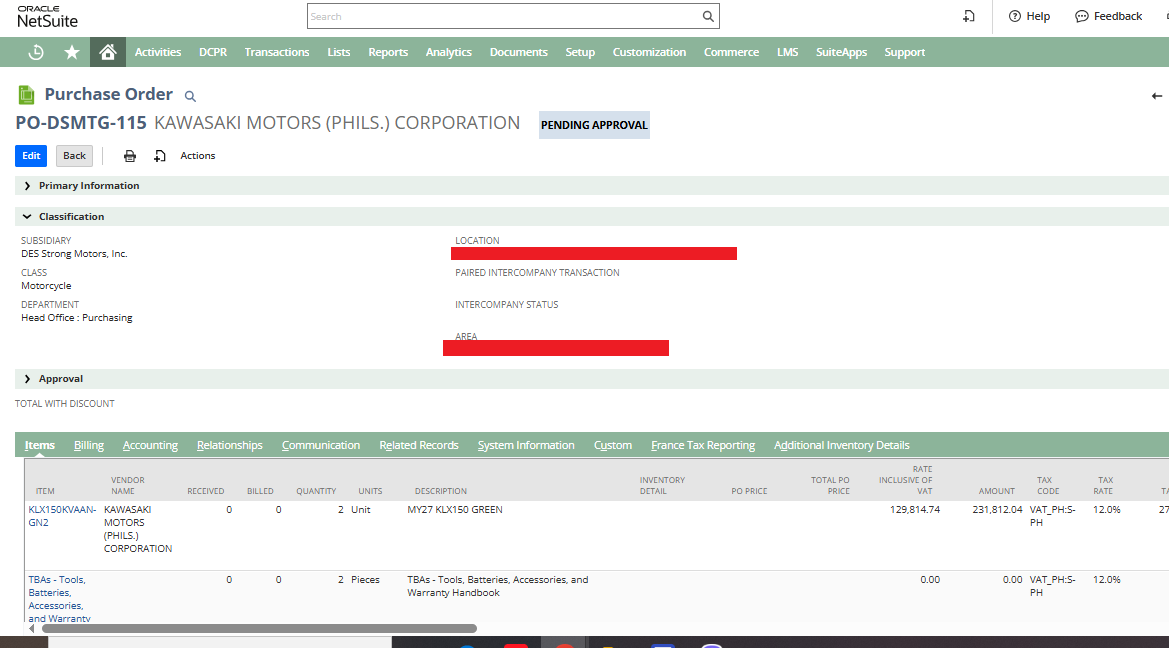Click the new note icon before Actions

tap(160, 156)
